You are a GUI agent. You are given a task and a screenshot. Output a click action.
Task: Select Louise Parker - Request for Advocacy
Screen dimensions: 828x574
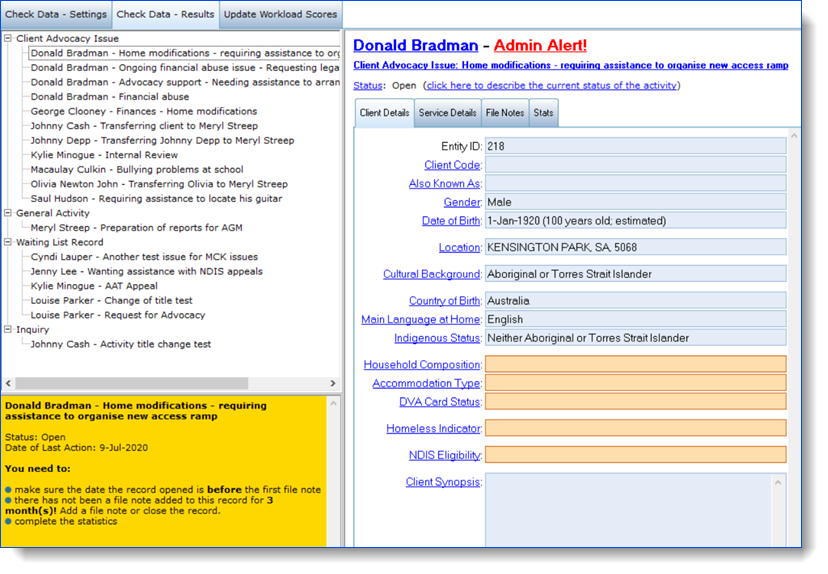pyautogui.click(x=118, y=315)
